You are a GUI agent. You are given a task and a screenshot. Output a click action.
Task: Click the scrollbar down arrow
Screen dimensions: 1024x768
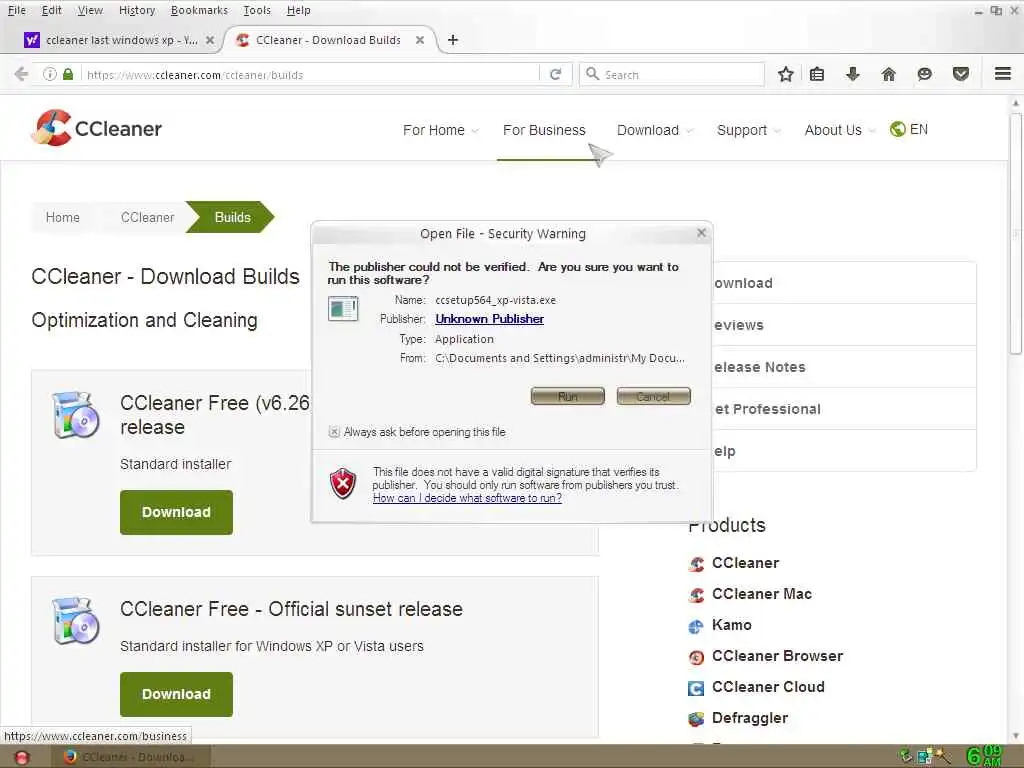[1016, 736]
